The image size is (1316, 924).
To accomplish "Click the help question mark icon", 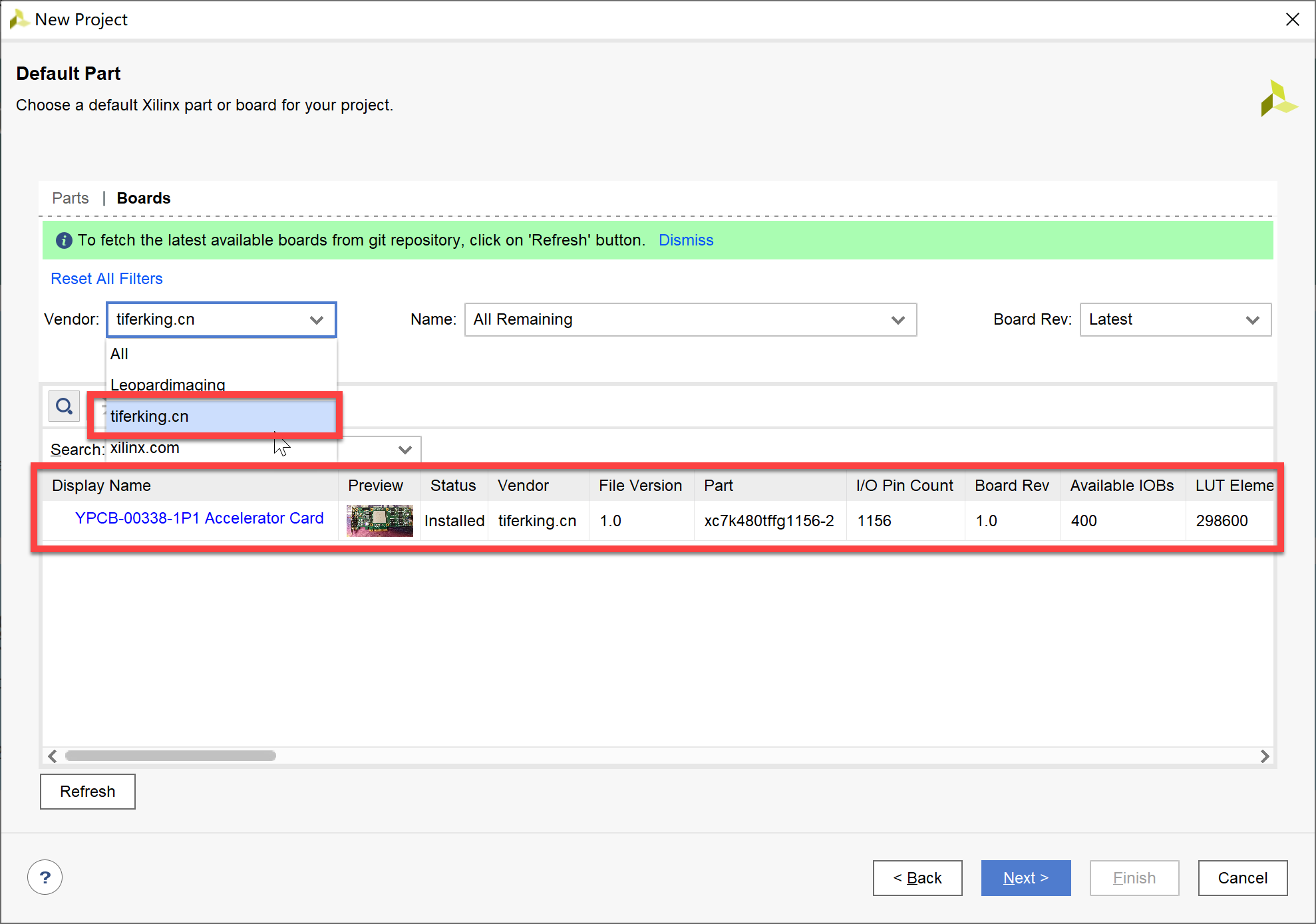I will (45, 877).
